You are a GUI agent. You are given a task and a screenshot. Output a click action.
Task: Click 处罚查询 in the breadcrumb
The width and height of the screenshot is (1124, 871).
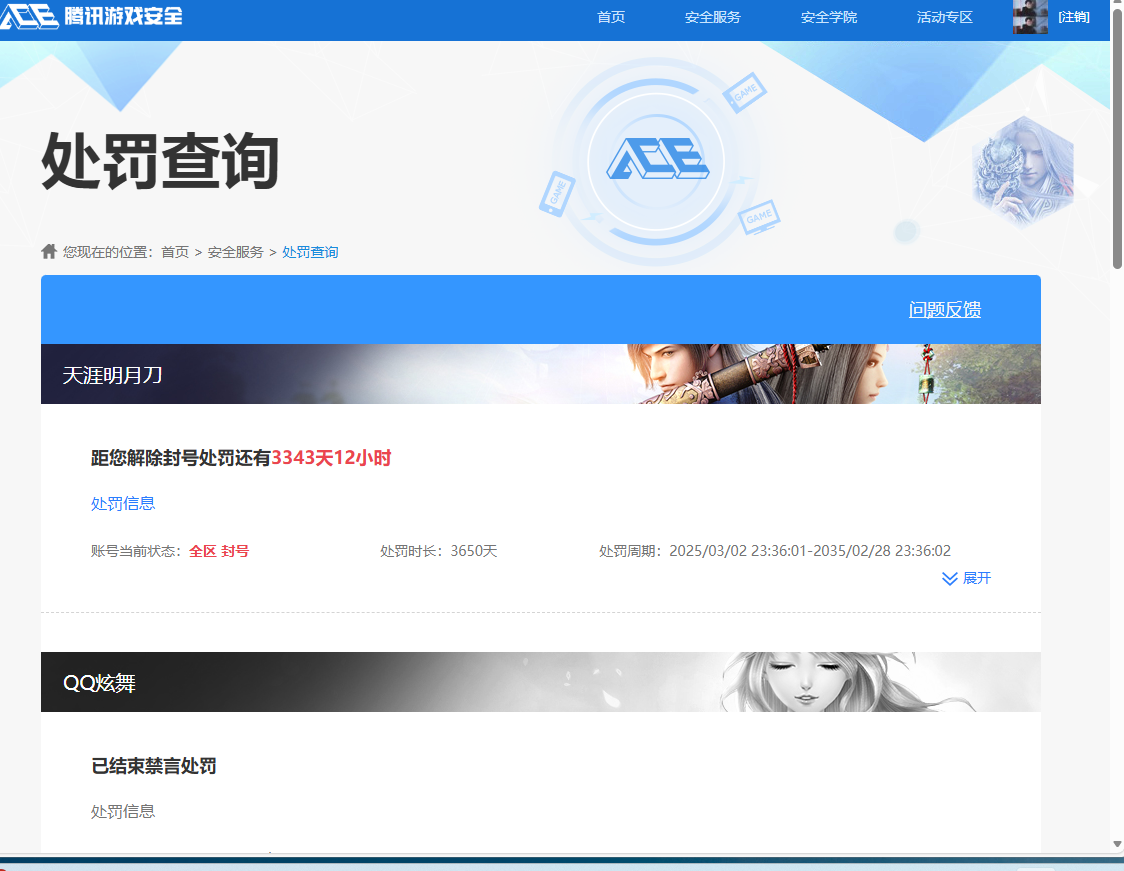(x=310, y=251)
